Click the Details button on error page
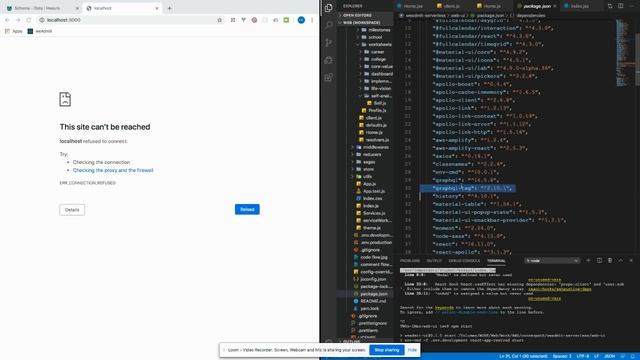The height and width of the screenshot is (360, 640). 72,210
